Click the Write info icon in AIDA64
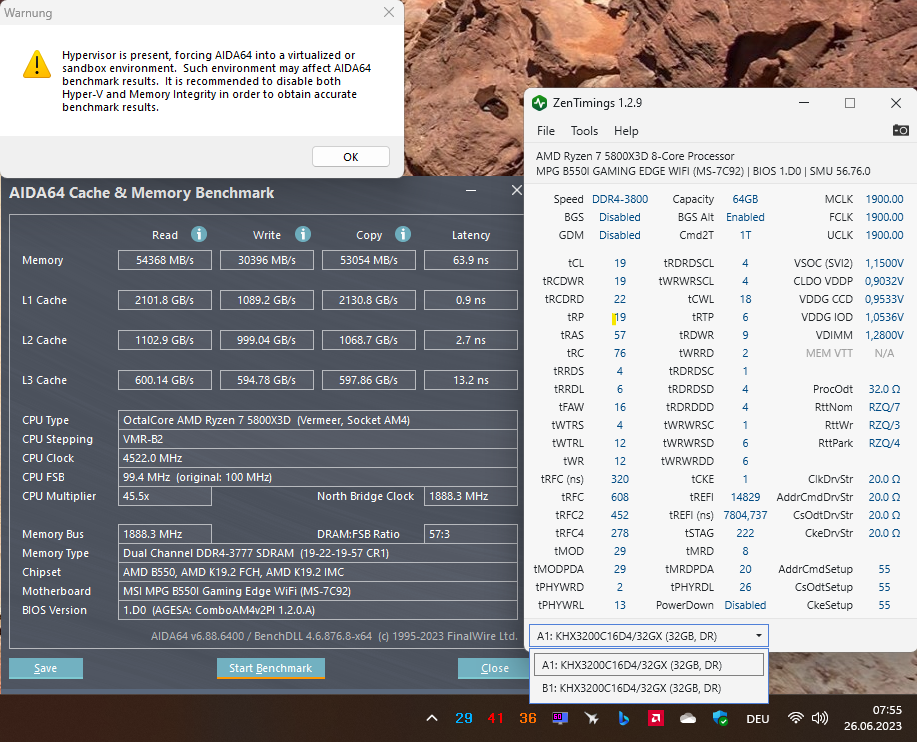 tap(302, 234)
